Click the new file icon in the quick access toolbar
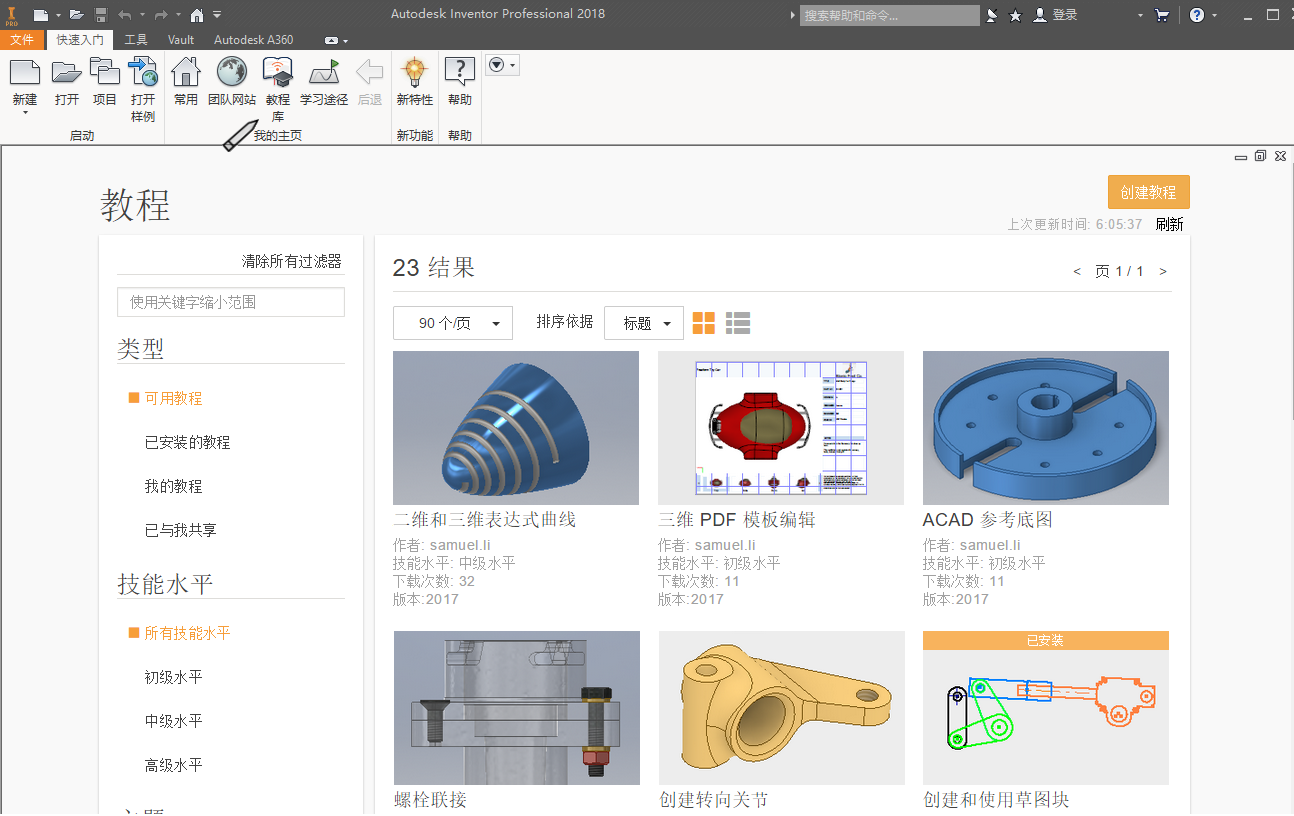 [x=40, y=15]
